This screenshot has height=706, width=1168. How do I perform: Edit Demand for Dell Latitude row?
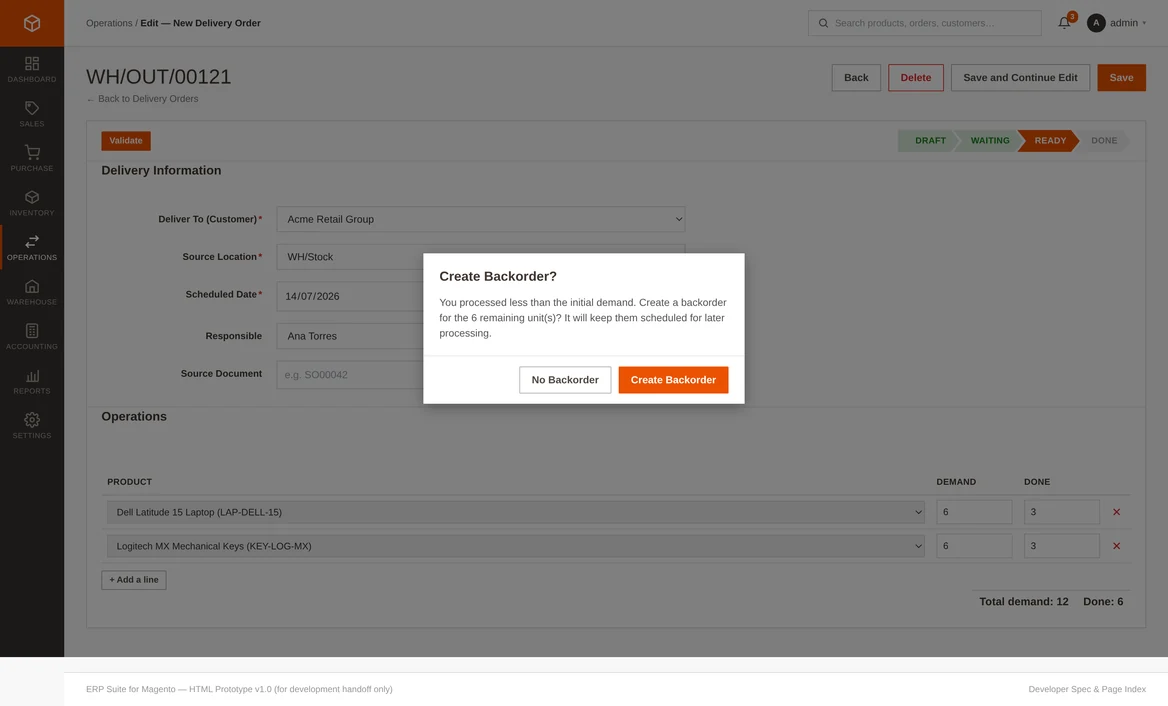pos(974,512)
